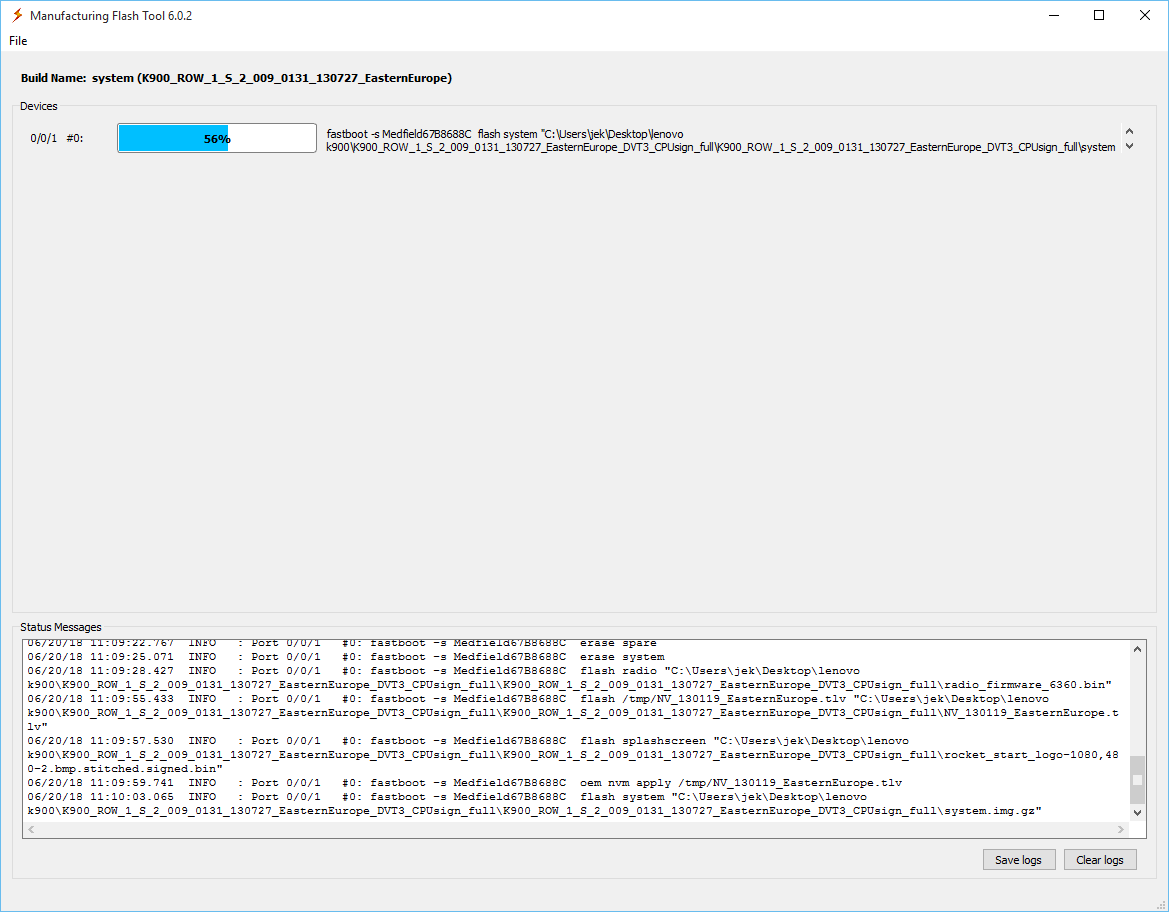The height and width of the screenshot is (912, 1169).
Task: Click device port label 0/0/1 #0:
Action: click(57, 139)
